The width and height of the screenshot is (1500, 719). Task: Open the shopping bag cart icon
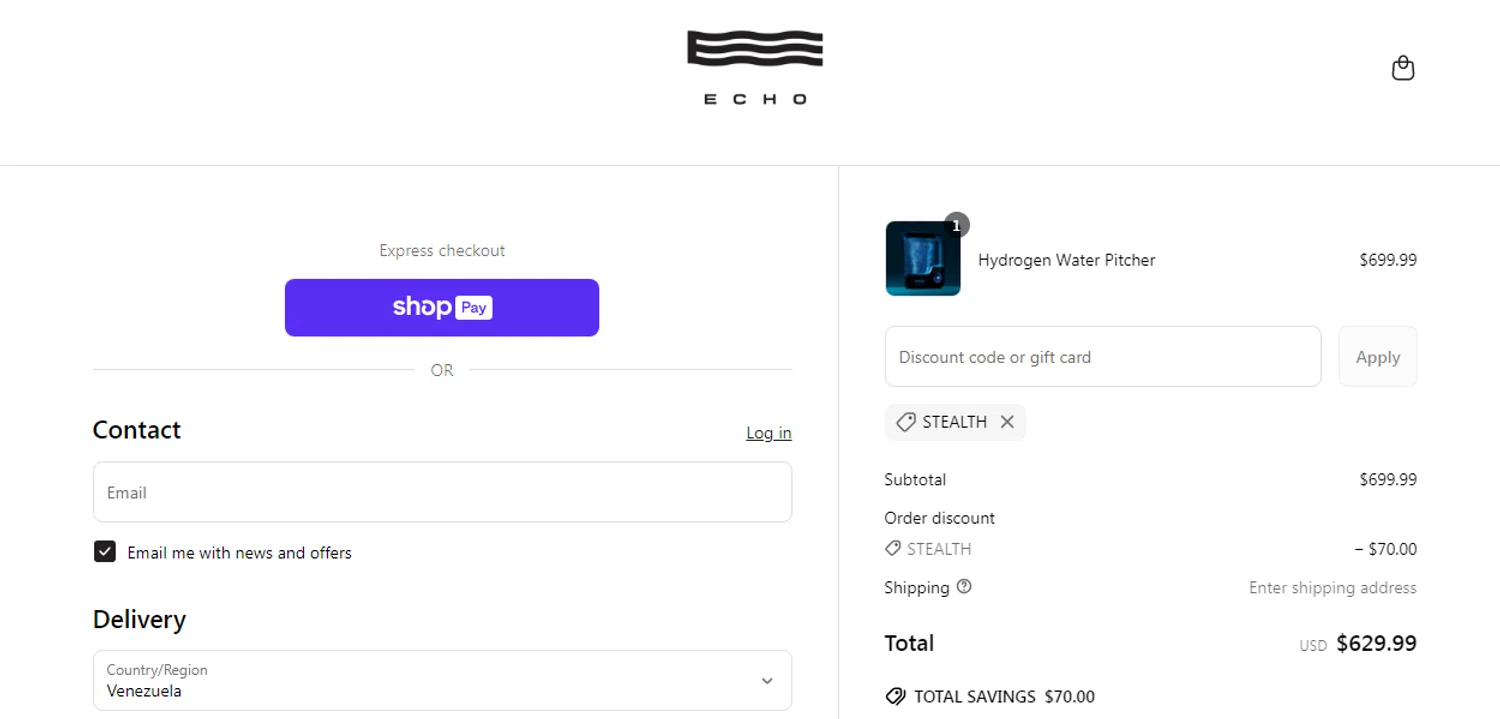click(1403, 68)
